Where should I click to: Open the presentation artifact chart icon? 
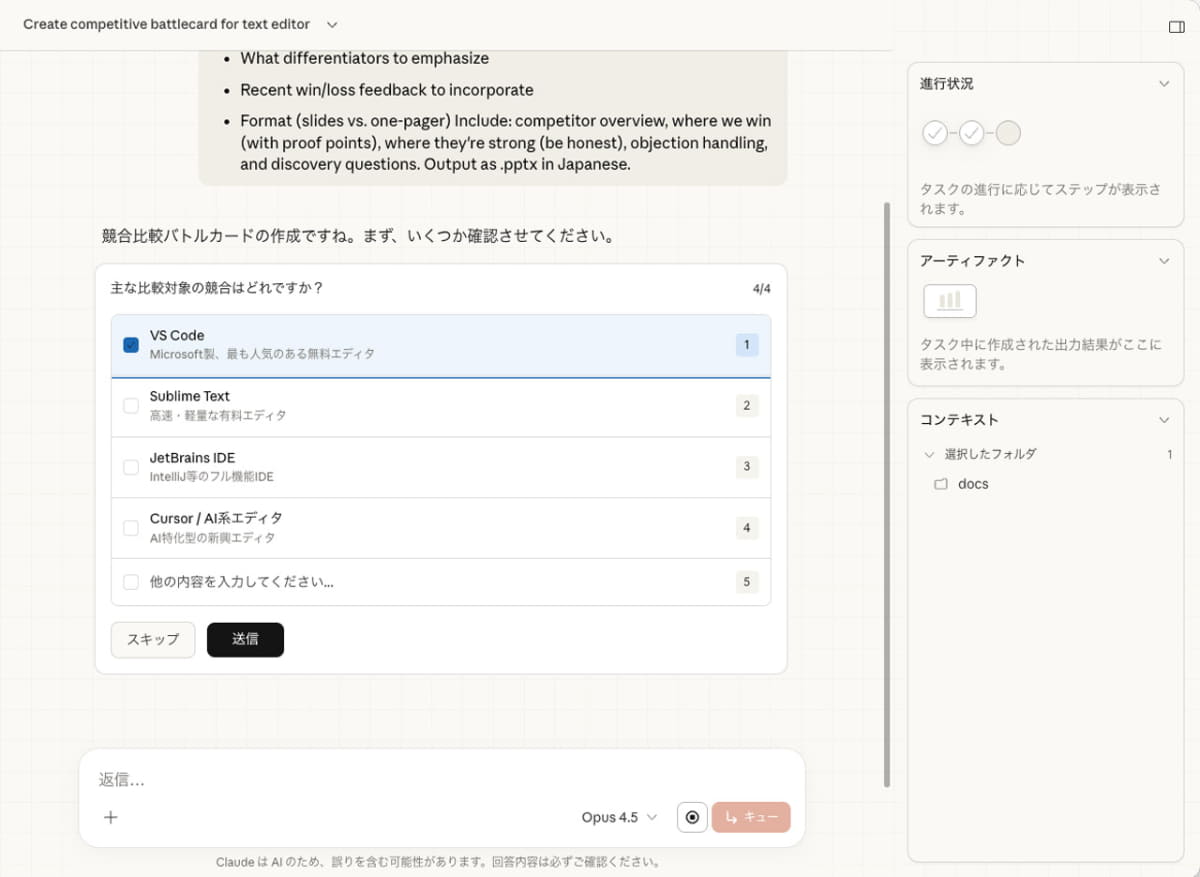pos(949,301)
